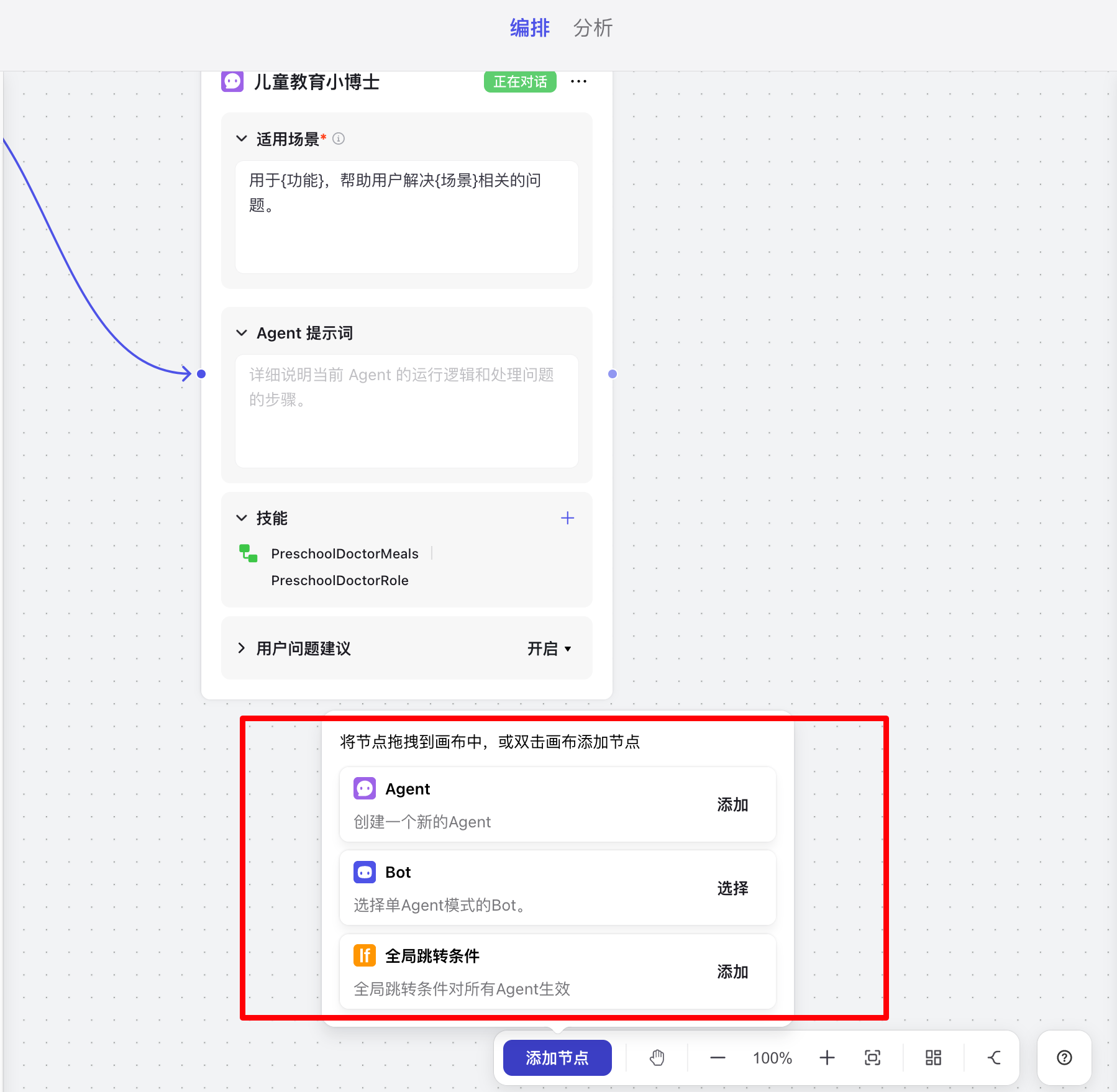The width and height of the screenshot is (1117, 1092).
Task: Click the collapse toolbar arrow icon
Action: (994, 1058)
